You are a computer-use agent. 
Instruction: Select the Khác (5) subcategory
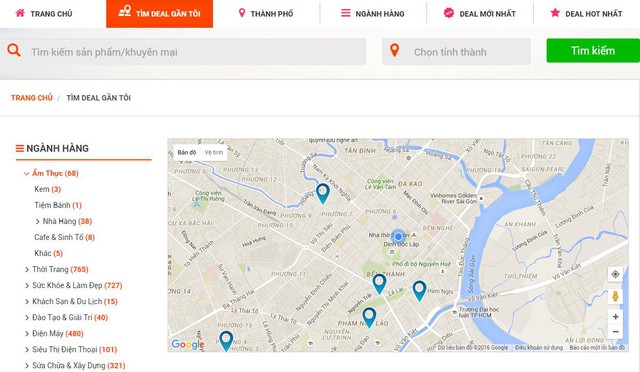(49, 253)
